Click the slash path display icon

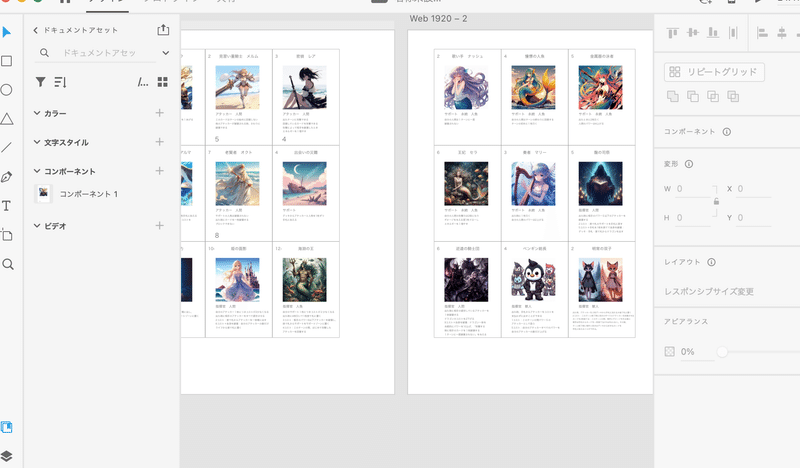[x=143, y=82]
